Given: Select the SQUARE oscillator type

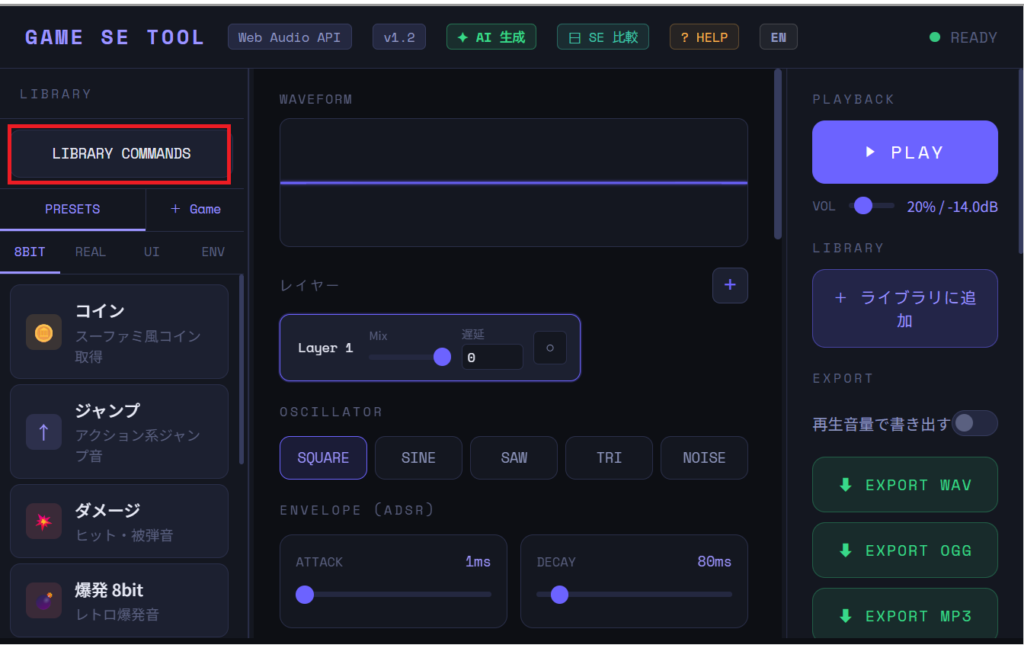Looking at the screenshot, I should pyautogui.click(x=323, y=458).
